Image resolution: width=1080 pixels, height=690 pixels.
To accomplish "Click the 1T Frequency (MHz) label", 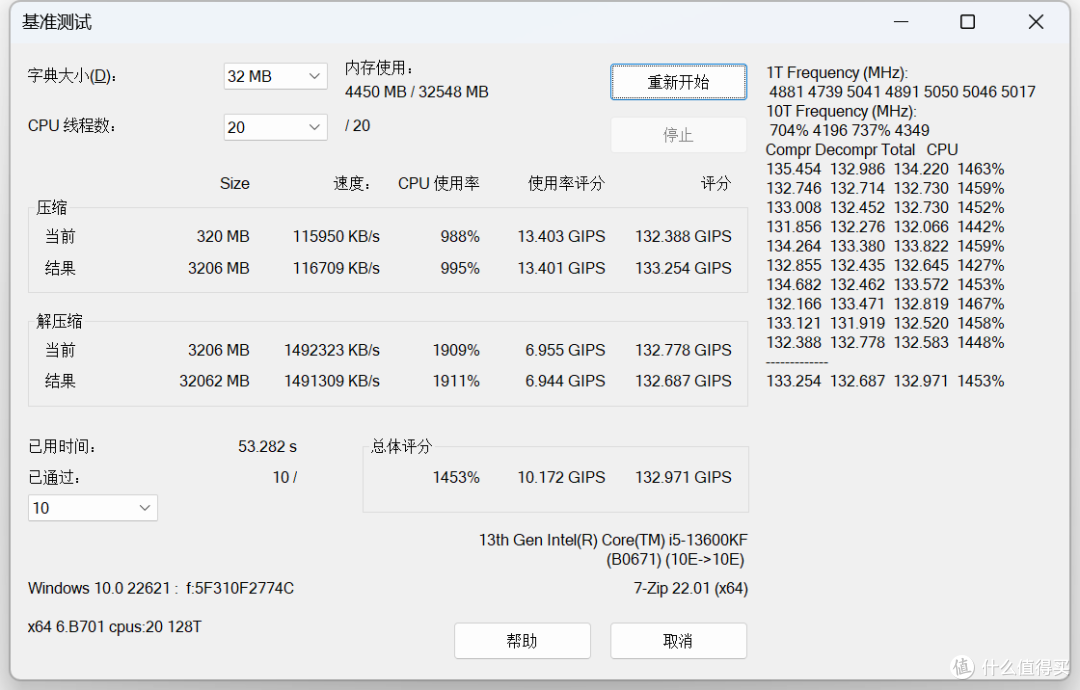I will coord(837,73).
